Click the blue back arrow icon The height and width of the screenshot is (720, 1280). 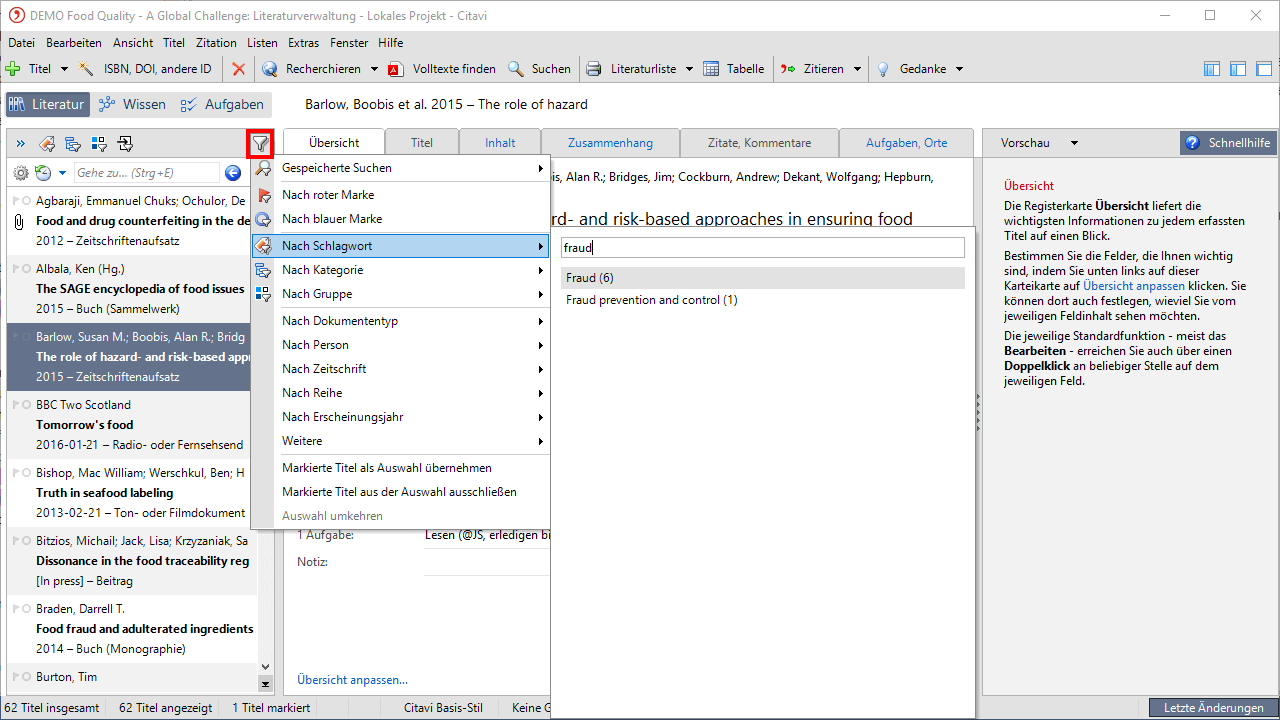coord(233,173)
